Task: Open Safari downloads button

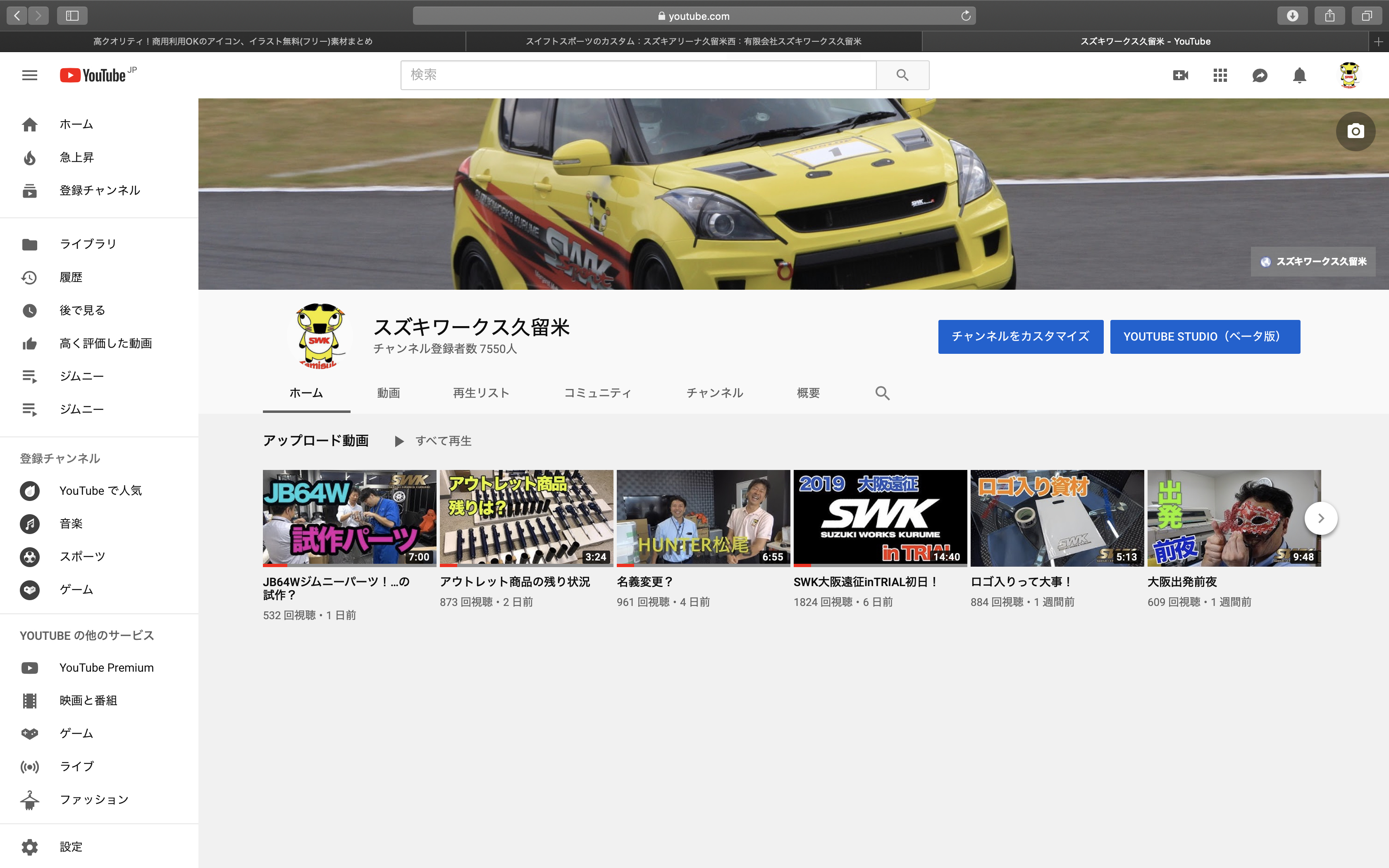Action: (x=1292, y=16)
